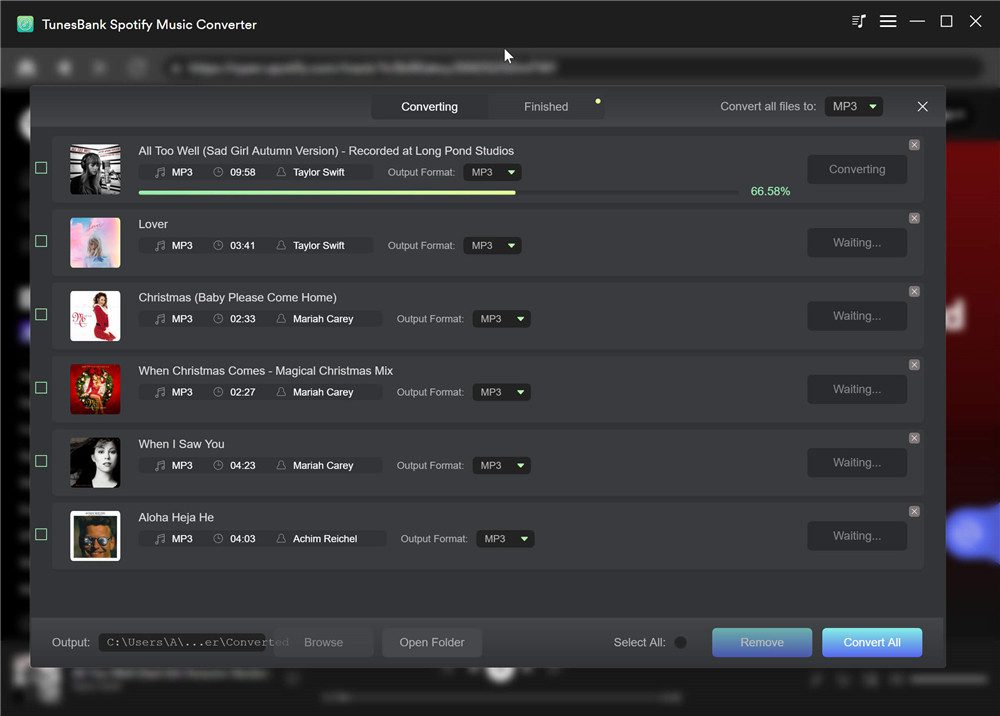Change output format for When I Saw You
Screen dimensions: 1000x716
pos(501,465)
